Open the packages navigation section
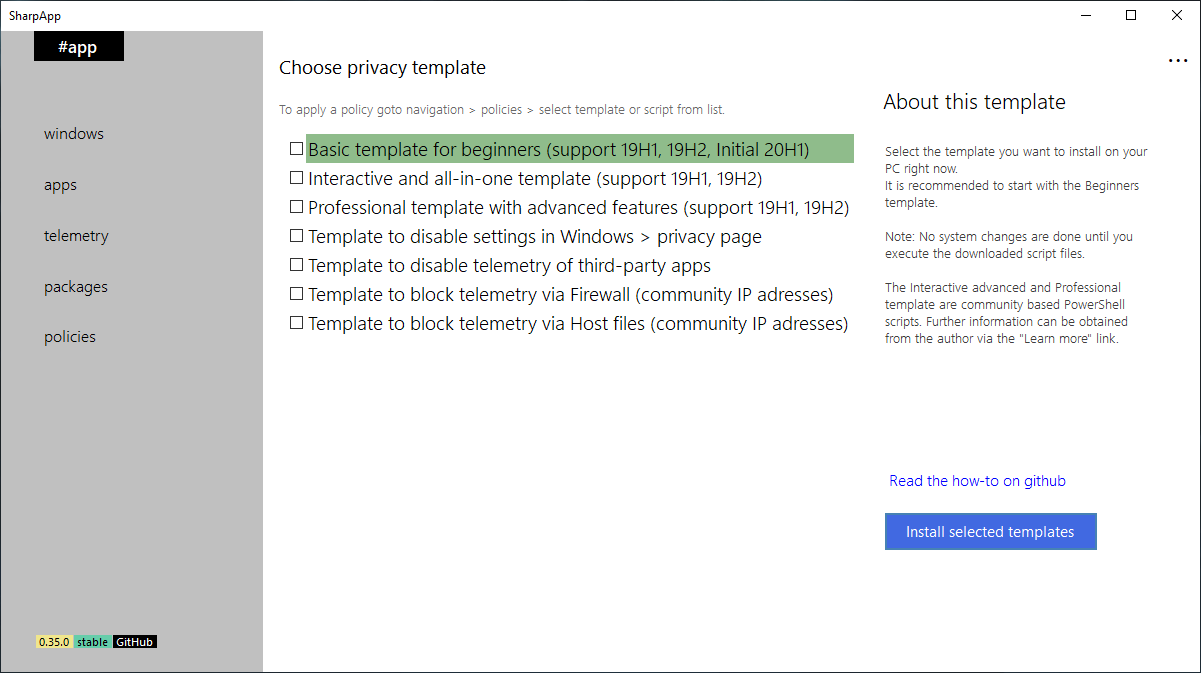Screen dimensions: 1201x673 [76, 287]
